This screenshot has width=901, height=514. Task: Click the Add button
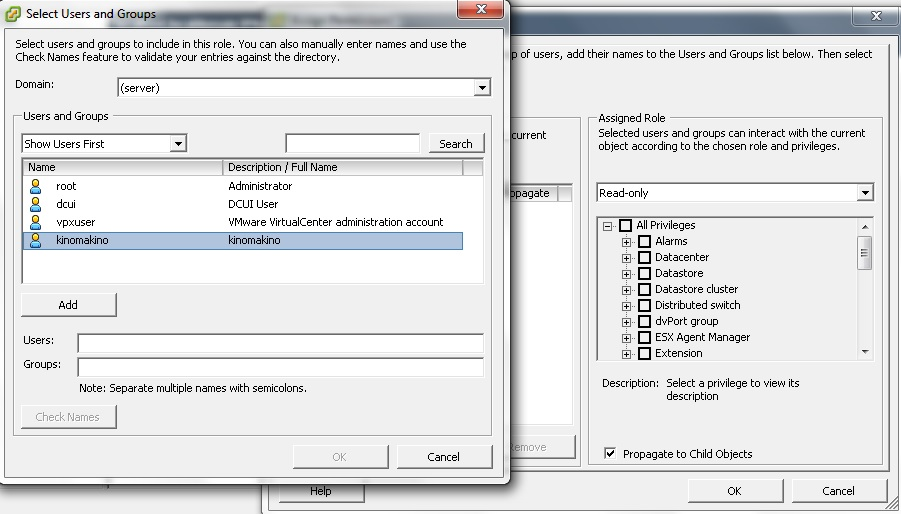click(68, 305)
